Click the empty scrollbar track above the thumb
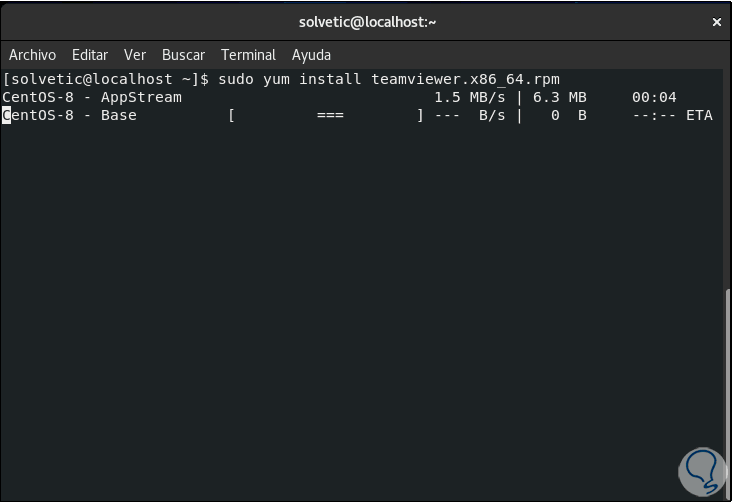This screenshot has width=732, height=502. [x=727, y=180]
